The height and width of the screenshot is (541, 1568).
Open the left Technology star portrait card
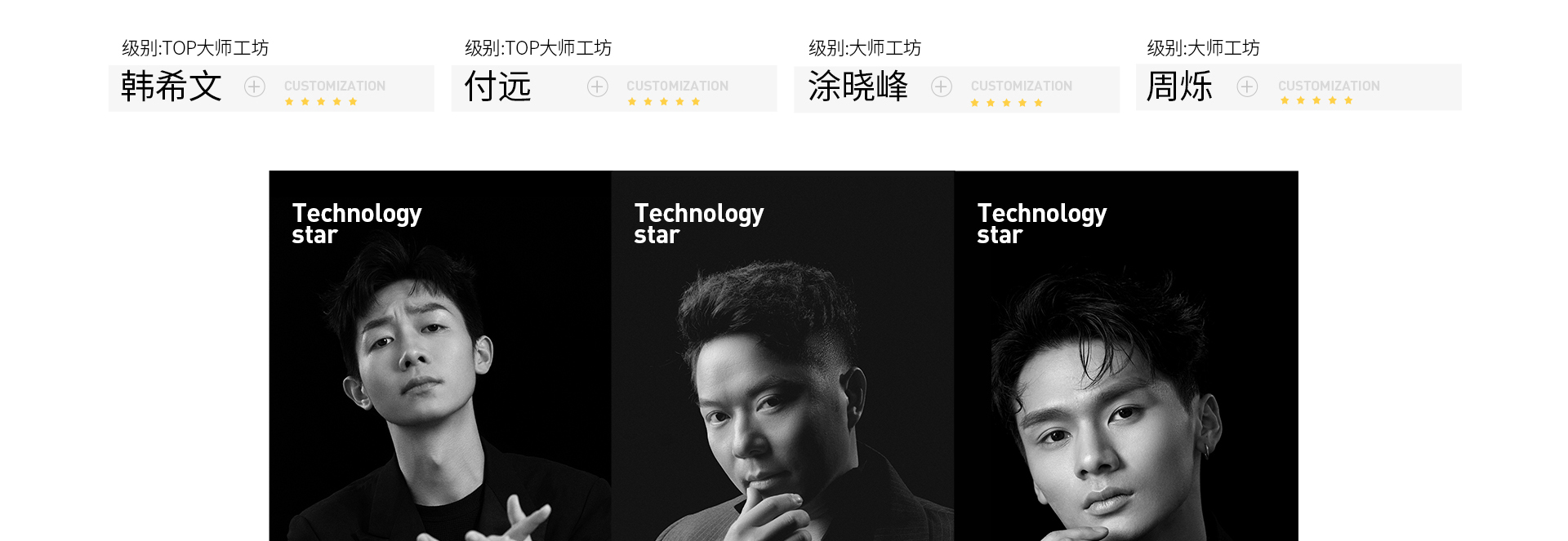click(440, 356)
